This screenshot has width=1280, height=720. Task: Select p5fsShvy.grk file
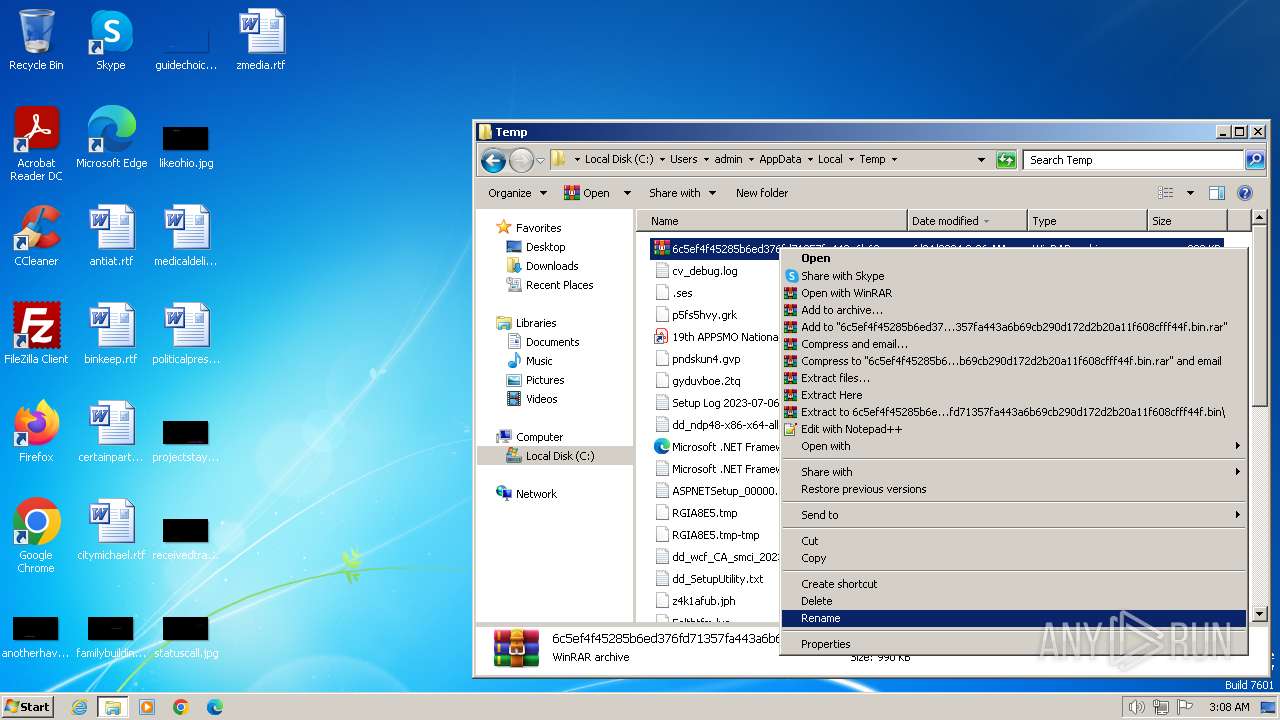coord(704,315)
